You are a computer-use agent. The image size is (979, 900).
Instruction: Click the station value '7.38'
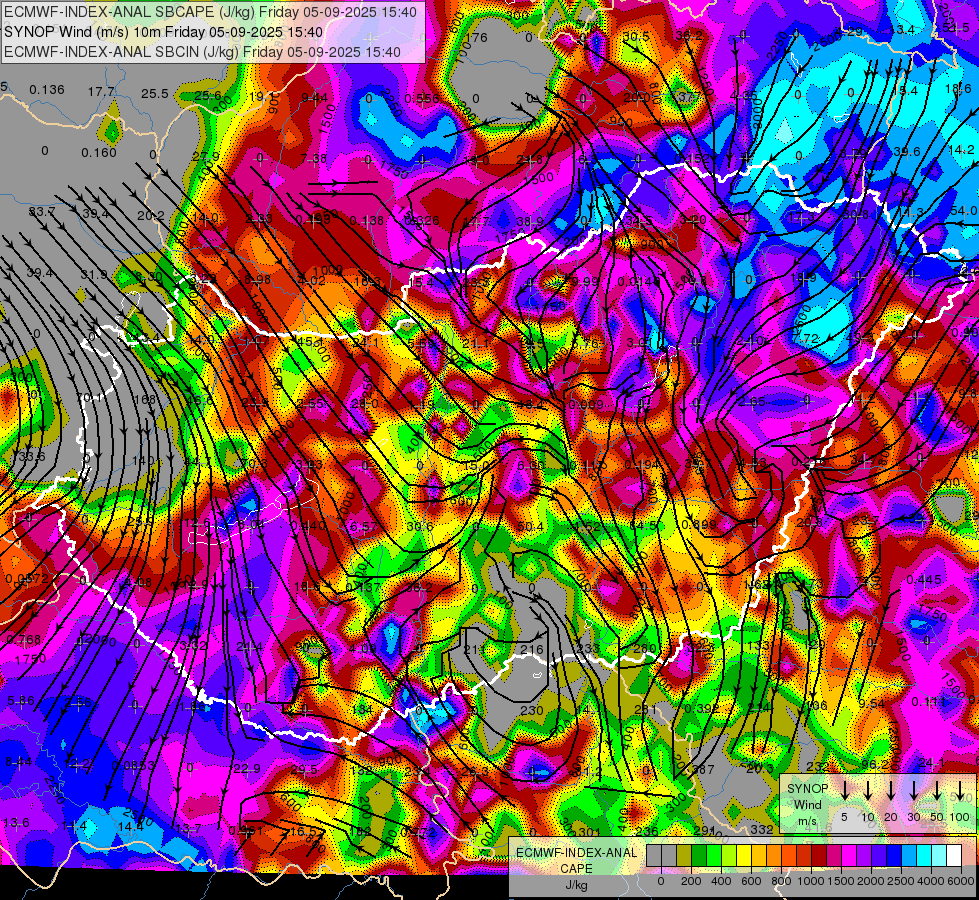(314, 159)
